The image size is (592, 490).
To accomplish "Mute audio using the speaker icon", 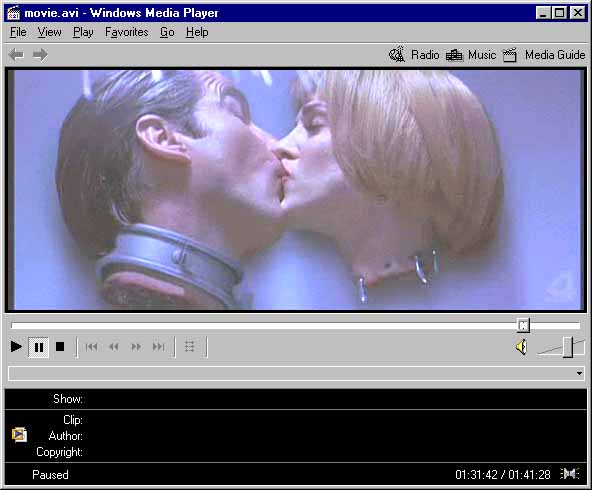I will click(521, 347).
